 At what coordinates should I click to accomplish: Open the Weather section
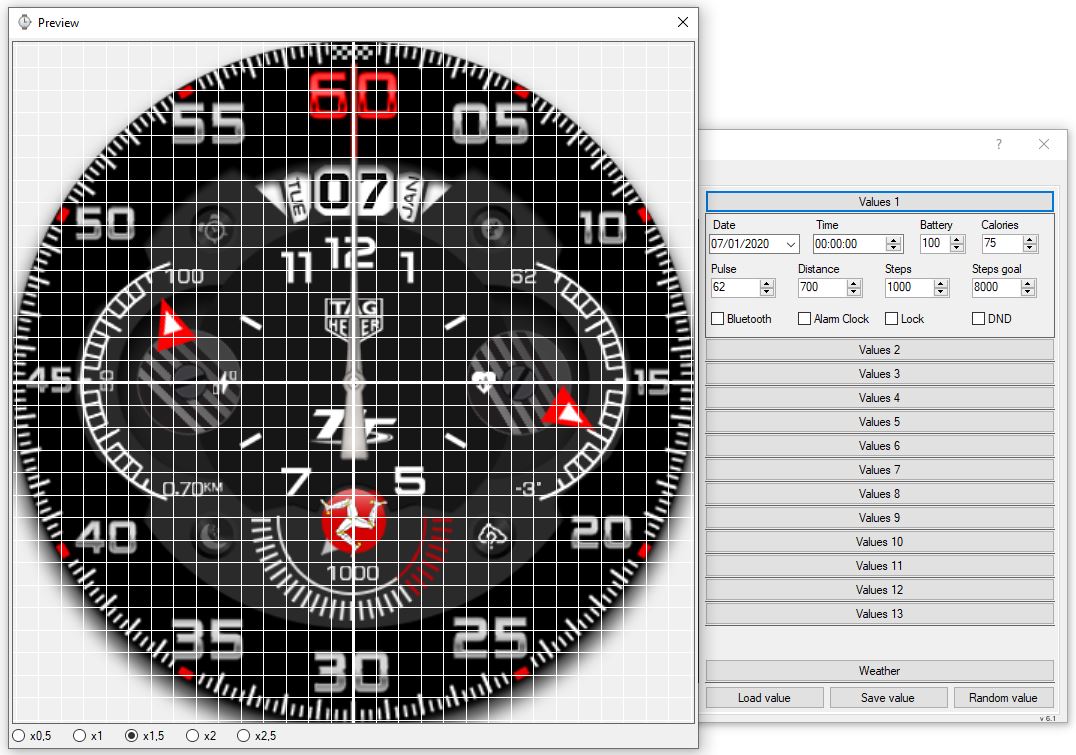879,671
